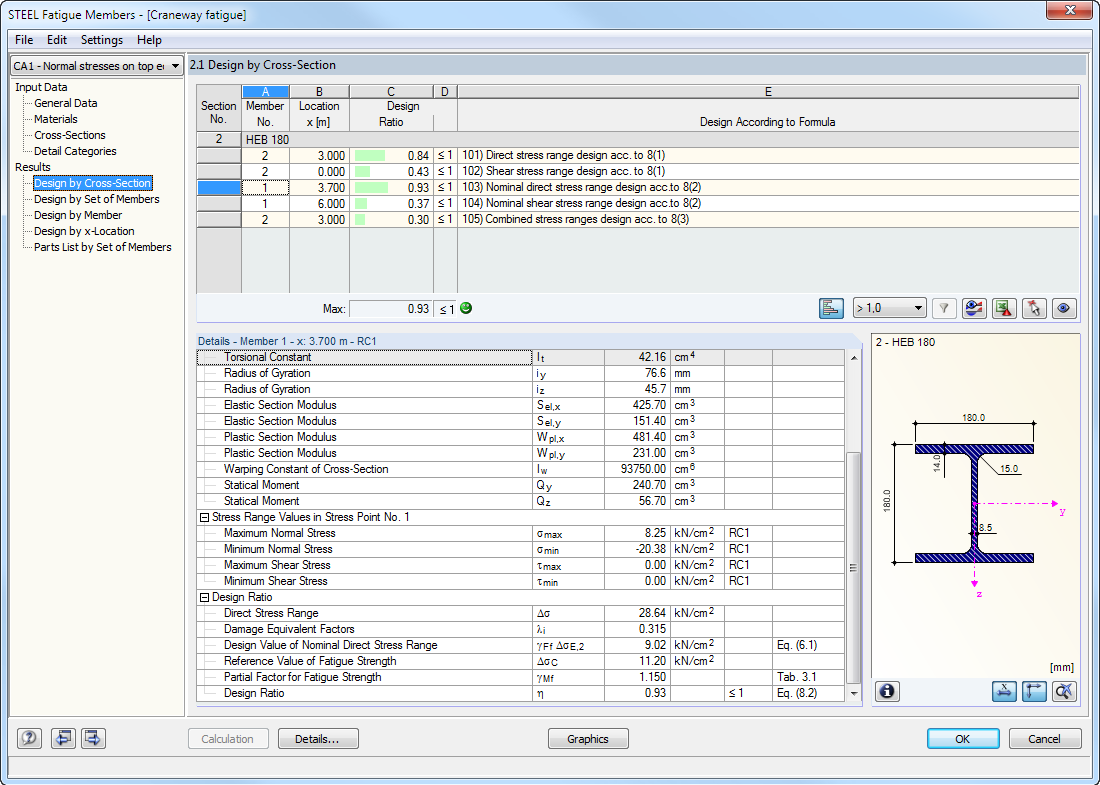Open Detail Categories page

[75, 151]
